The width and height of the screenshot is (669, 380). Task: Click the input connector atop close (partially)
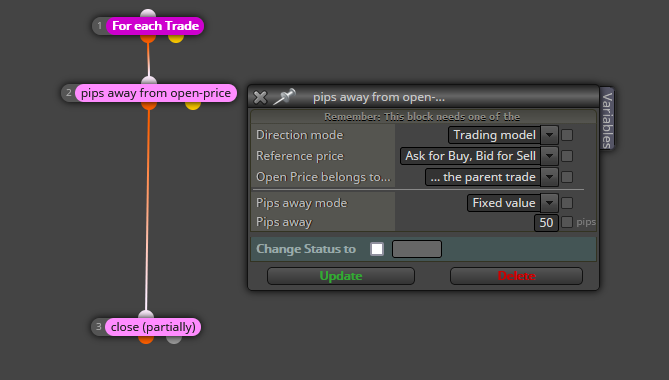tap(146, 315)
